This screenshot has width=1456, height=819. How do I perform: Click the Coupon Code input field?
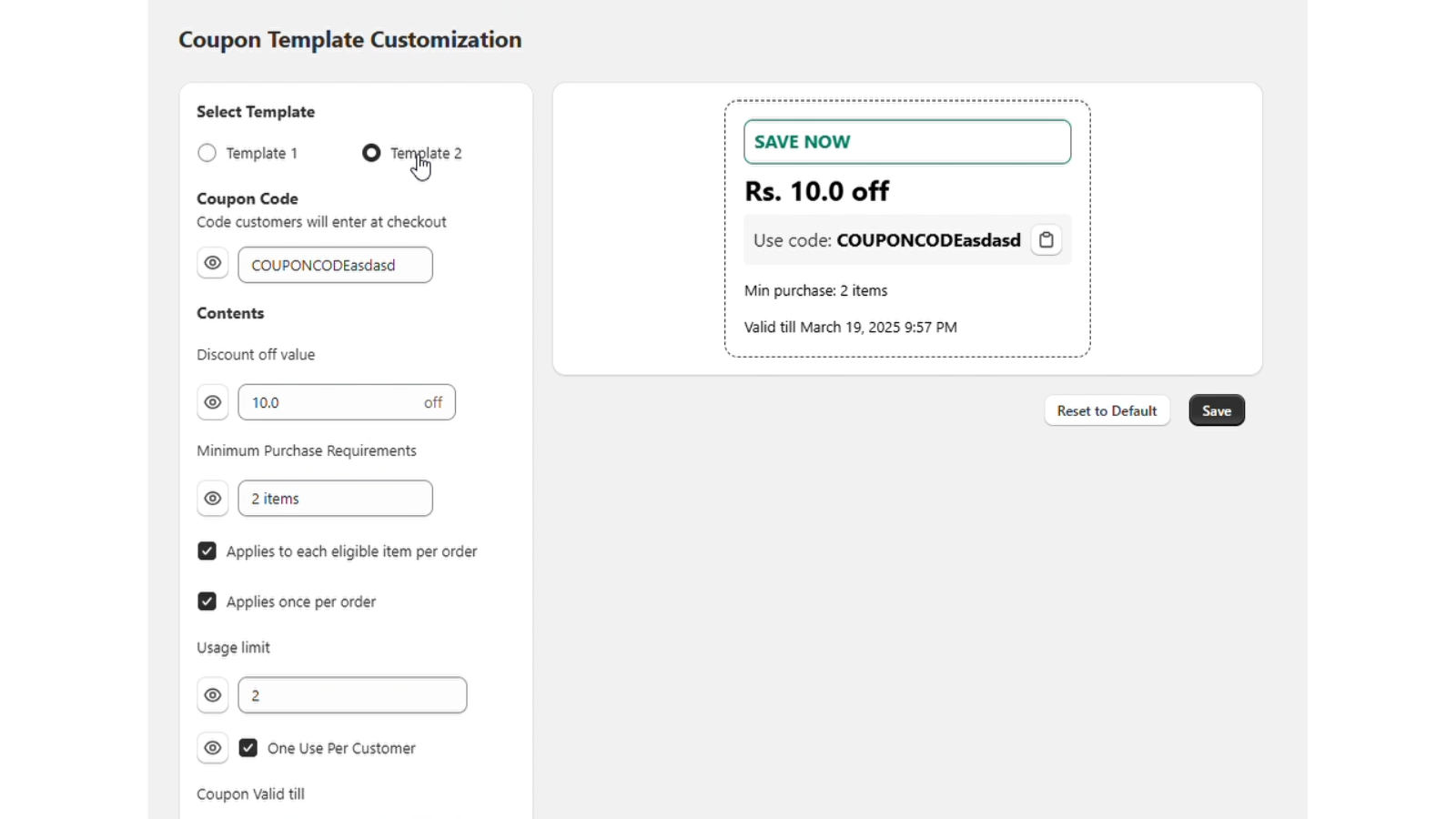(x=335, y=265)
